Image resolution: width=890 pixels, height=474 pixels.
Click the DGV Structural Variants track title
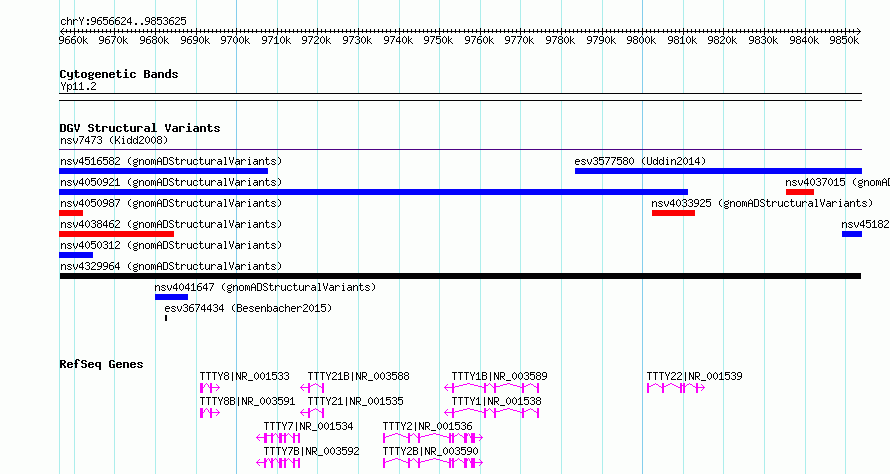click(x=140, y=128)
